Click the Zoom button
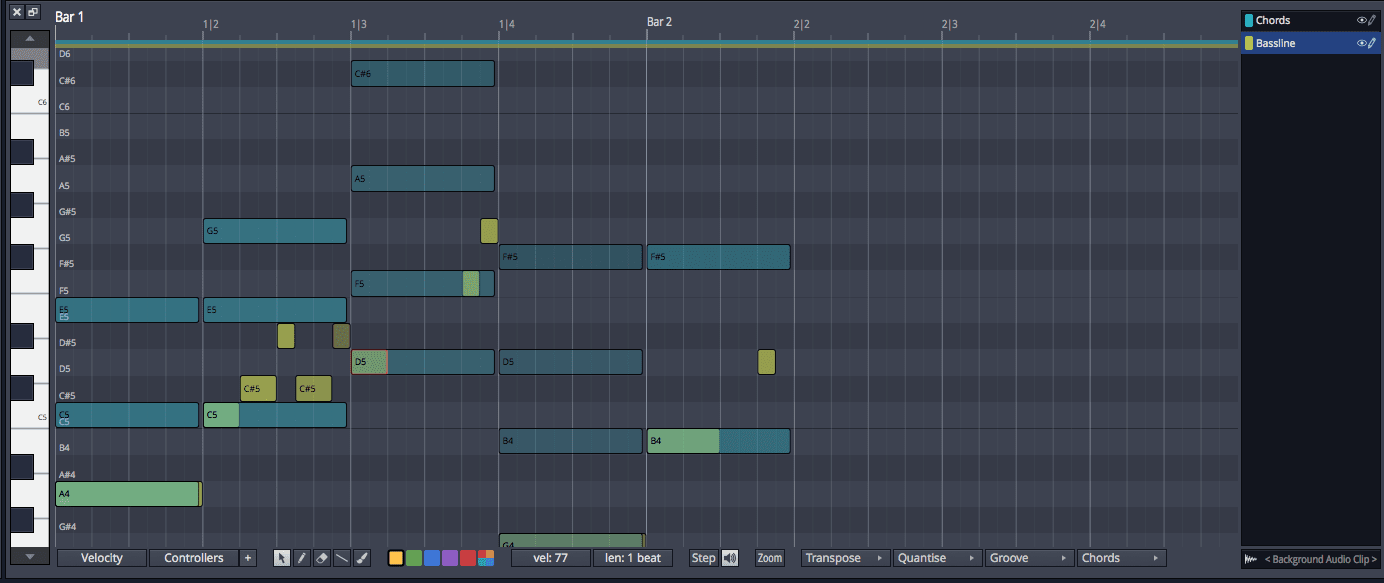Screen dimensions: 1384x583 (x=769, y=558)
